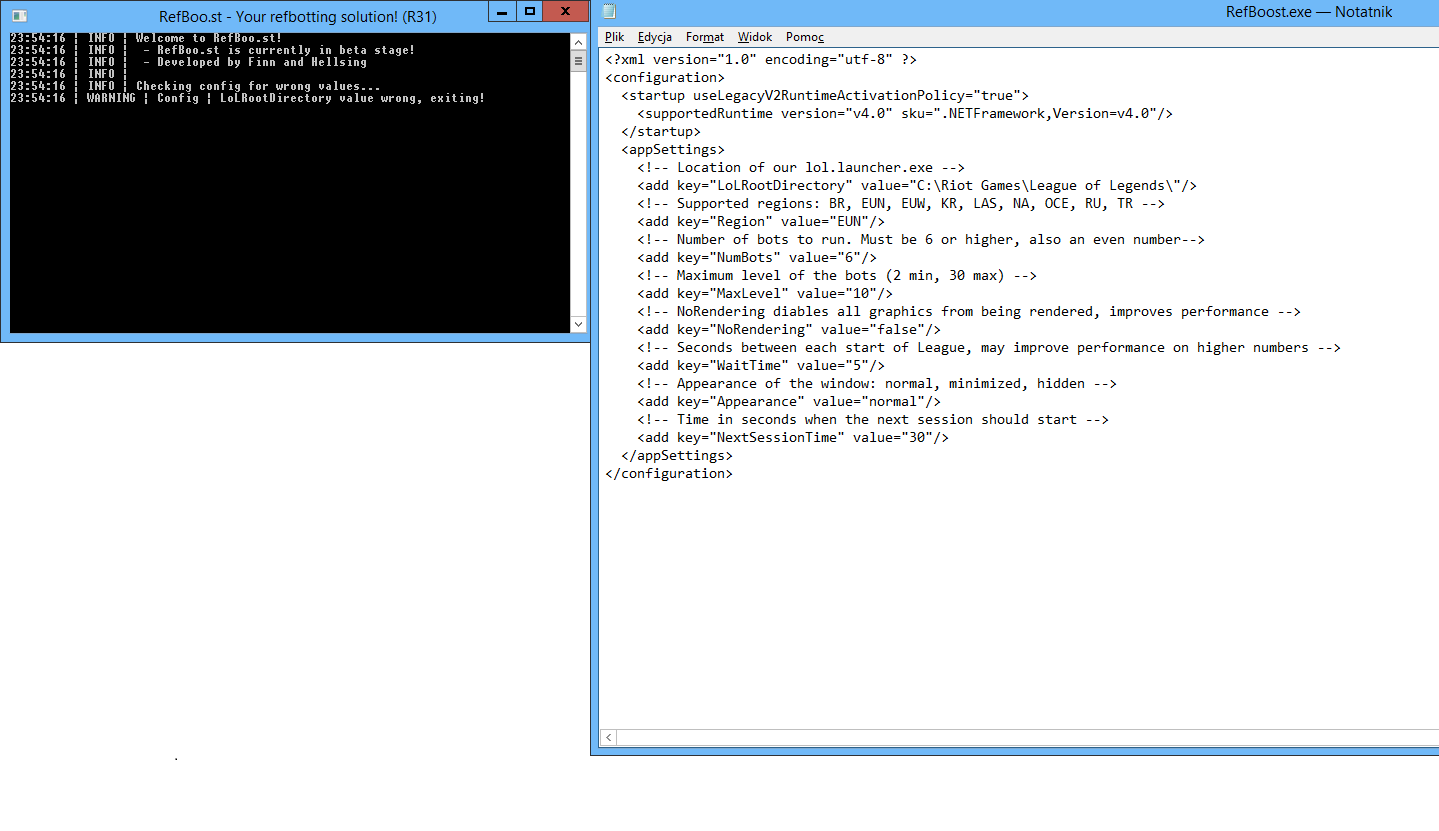Viewport: 1439px width, 831px height.
Task: Click the xml version declaration line
Action: pyautogui.click(x=761, y=60)
